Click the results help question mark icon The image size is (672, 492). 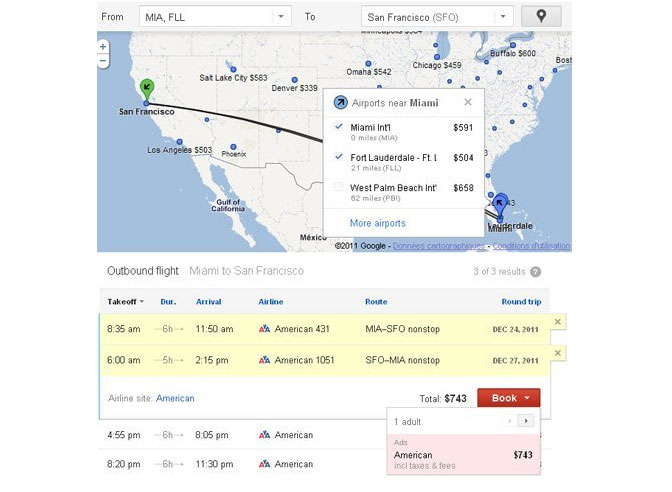point(536,272)
